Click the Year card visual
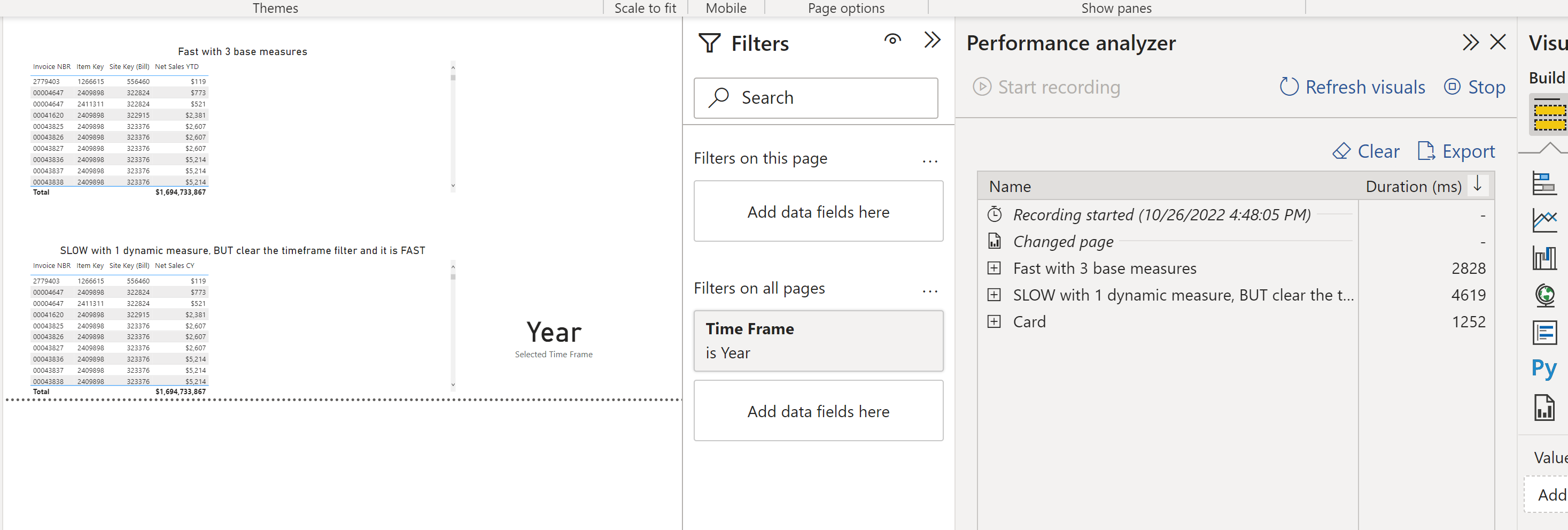 click(554, 338)
